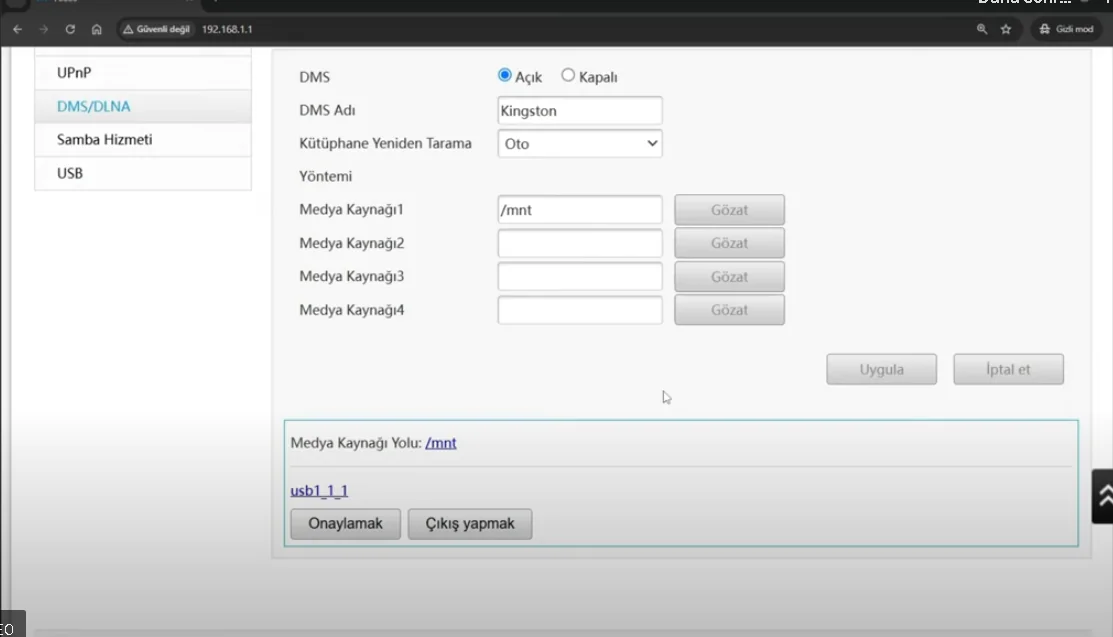Open the usb1_1_1 folder link
Viewport: 1113px width, 637px height.
(319, 491)
